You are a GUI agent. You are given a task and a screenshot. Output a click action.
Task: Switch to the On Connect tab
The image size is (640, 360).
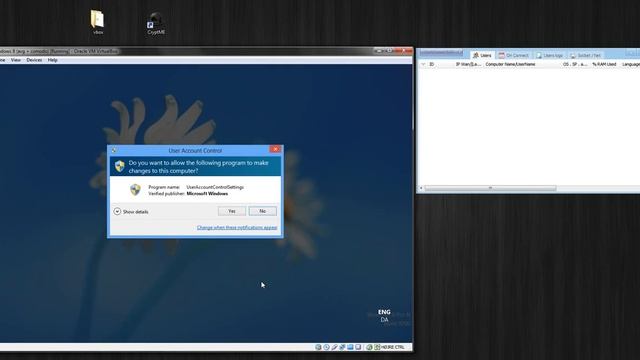click(x=513, y=55)
